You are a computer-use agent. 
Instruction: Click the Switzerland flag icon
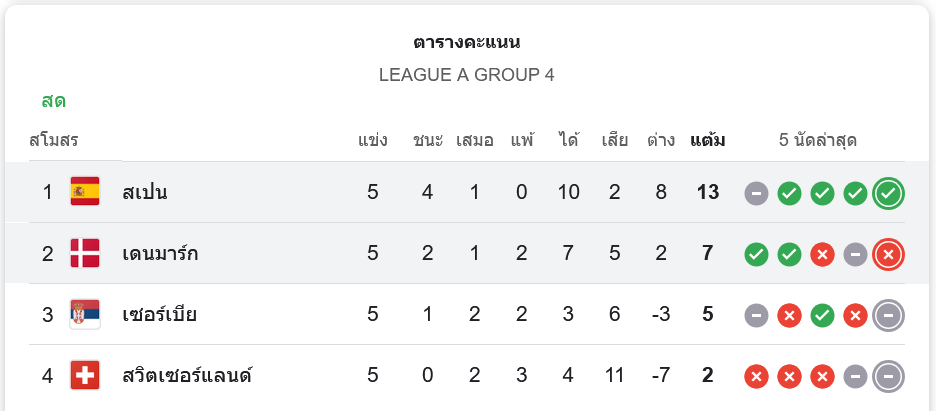pyautogui.click(x=85, y=376)
